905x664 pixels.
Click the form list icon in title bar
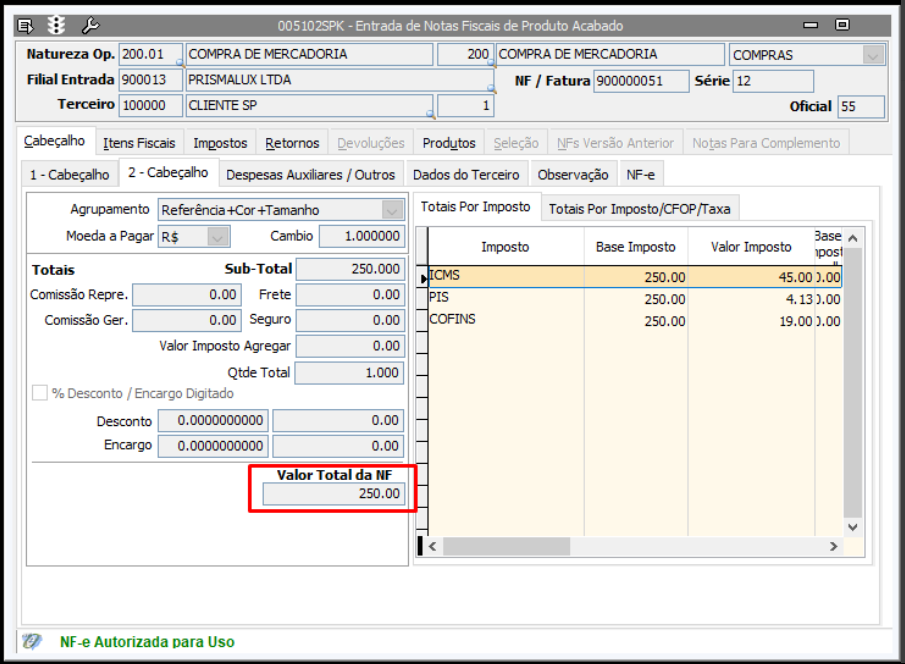25,25
